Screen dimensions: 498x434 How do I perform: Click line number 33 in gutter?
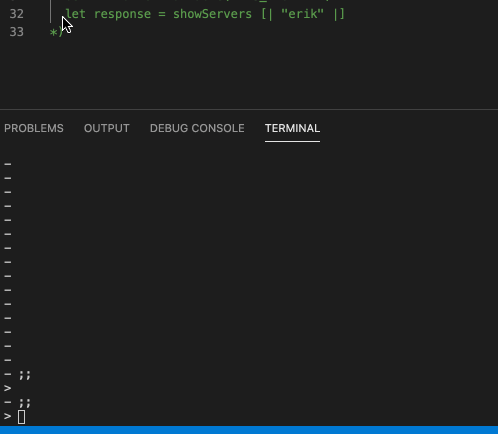tap(17, 32)
